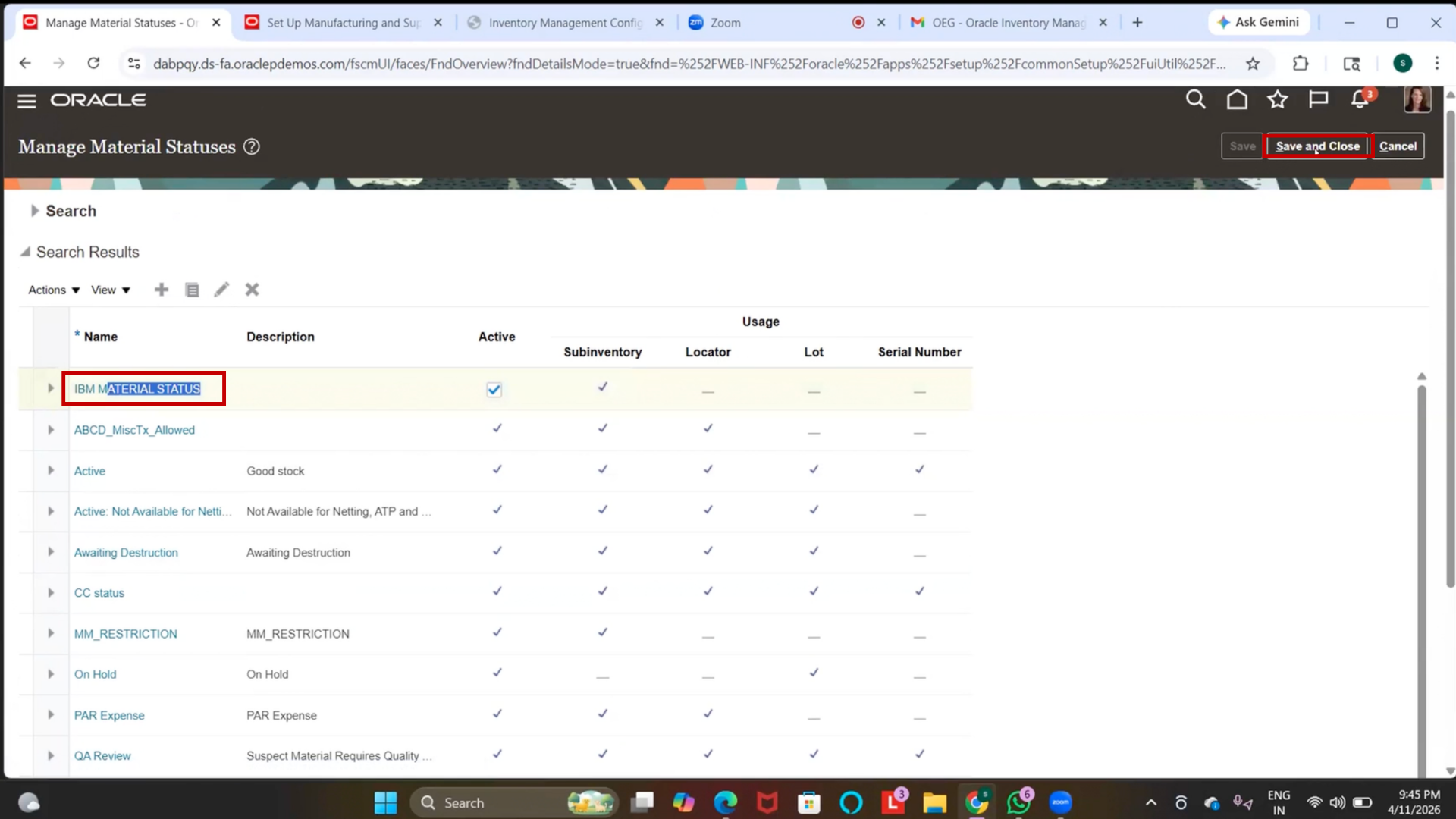Expand the QA Review row details
This screenshot has width=1456, height=819.
[x=51, y=755]
